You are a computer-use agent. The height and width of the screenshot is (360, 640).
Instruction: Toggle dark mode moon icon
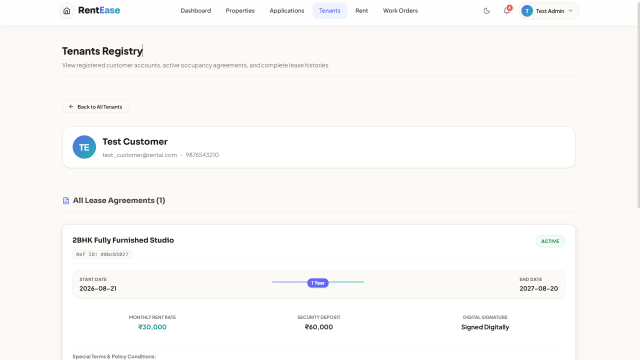pos(487,11)
